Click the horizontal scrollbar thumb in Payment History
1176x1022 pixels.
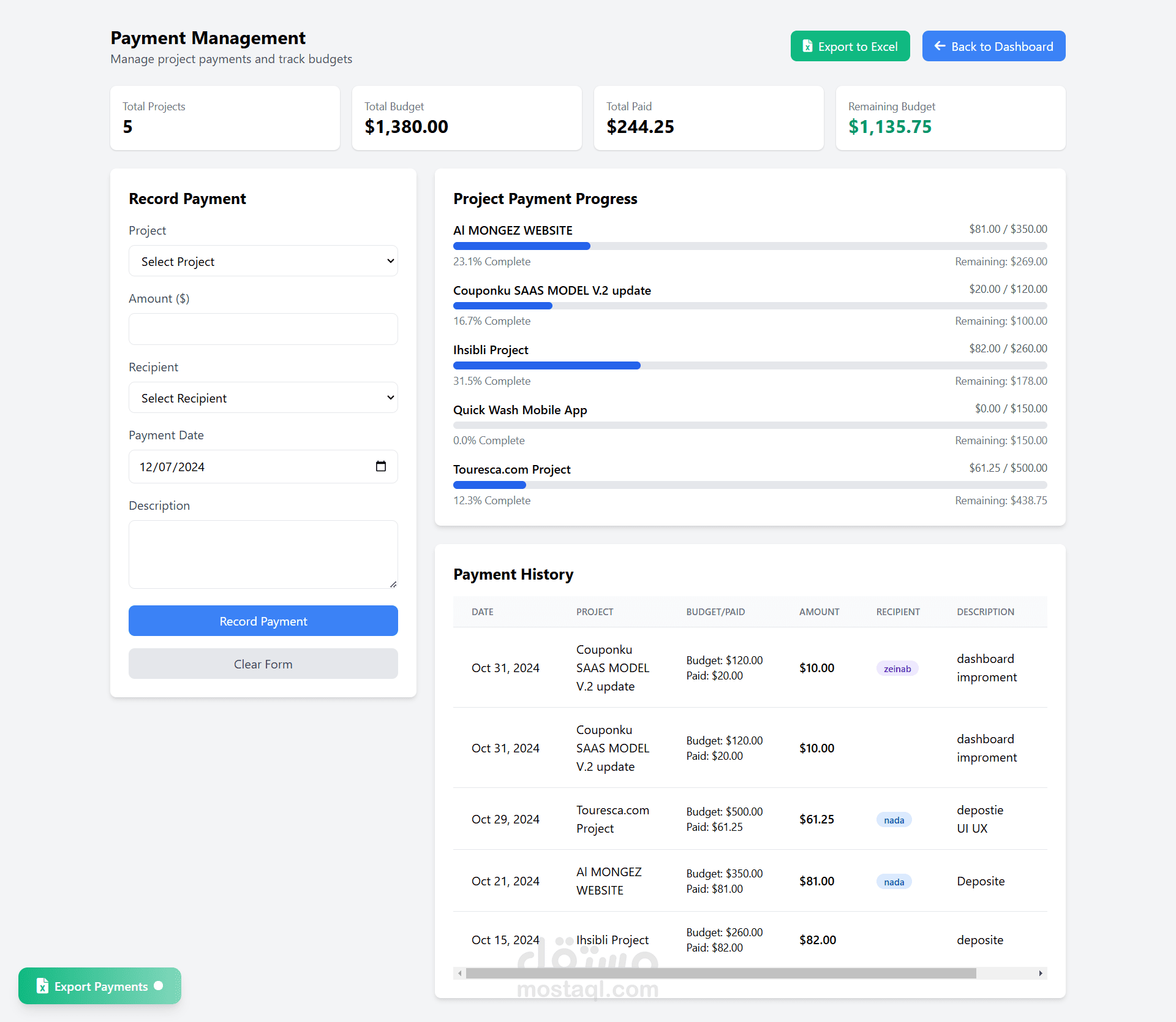pos(720,973)
